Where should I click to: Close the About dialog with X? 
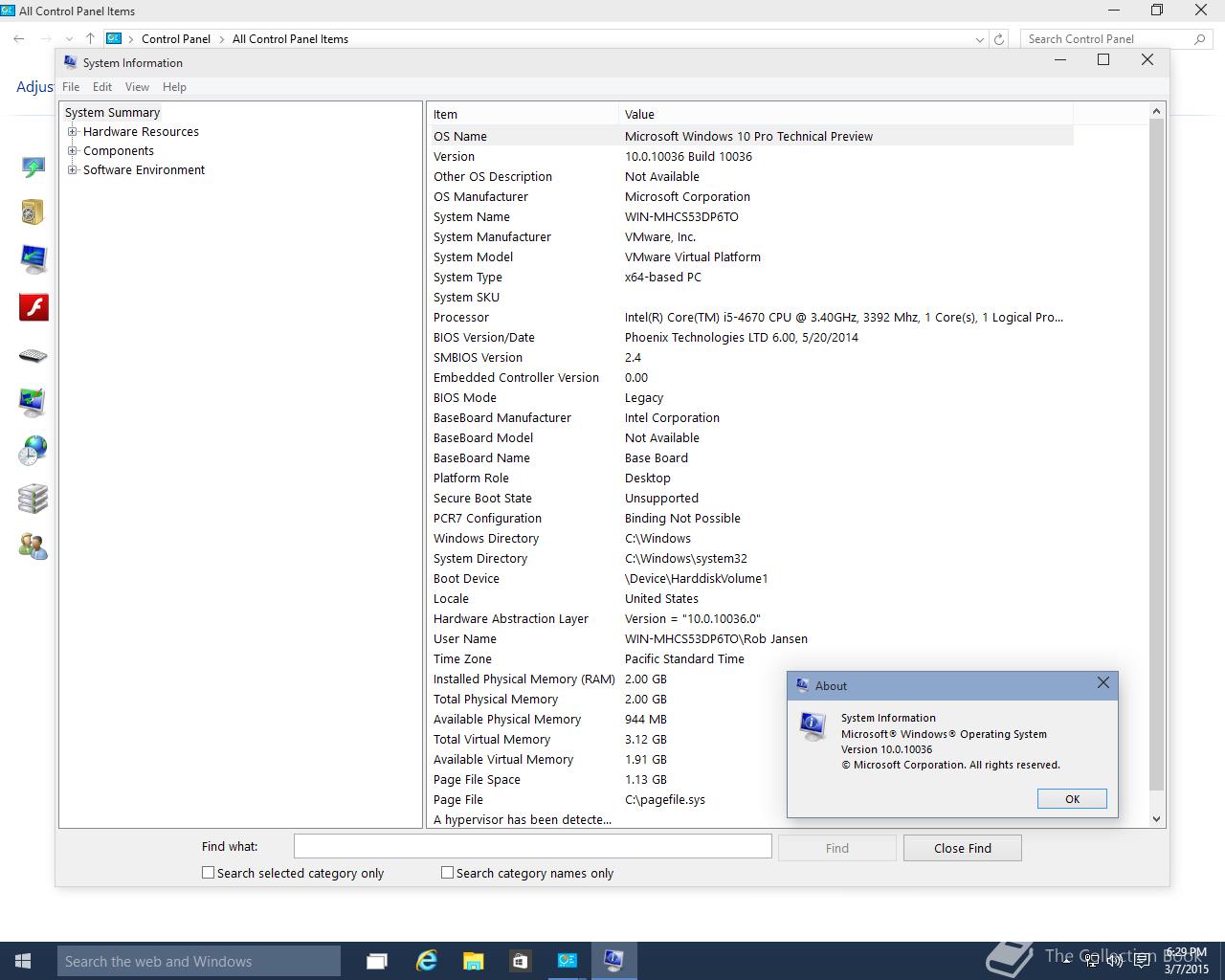tap(1103, 683)
